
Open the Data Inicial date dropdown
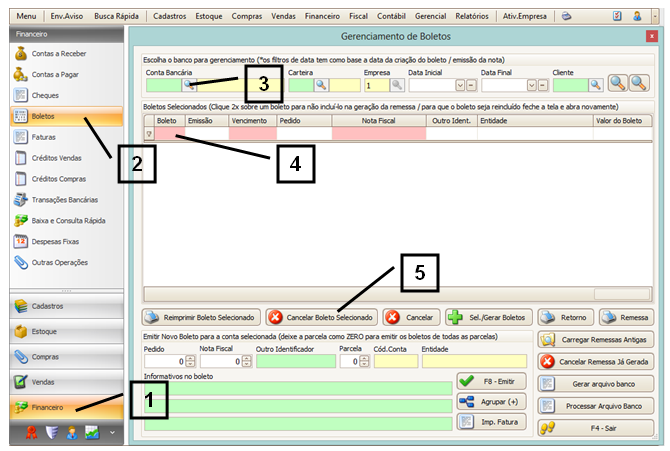460,85
